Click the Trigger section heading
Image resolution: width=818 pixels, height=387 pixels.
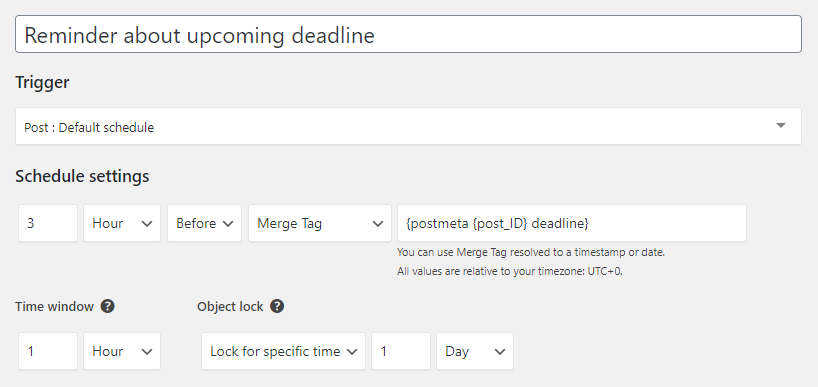pyautogui.click(x=42, y=82)
